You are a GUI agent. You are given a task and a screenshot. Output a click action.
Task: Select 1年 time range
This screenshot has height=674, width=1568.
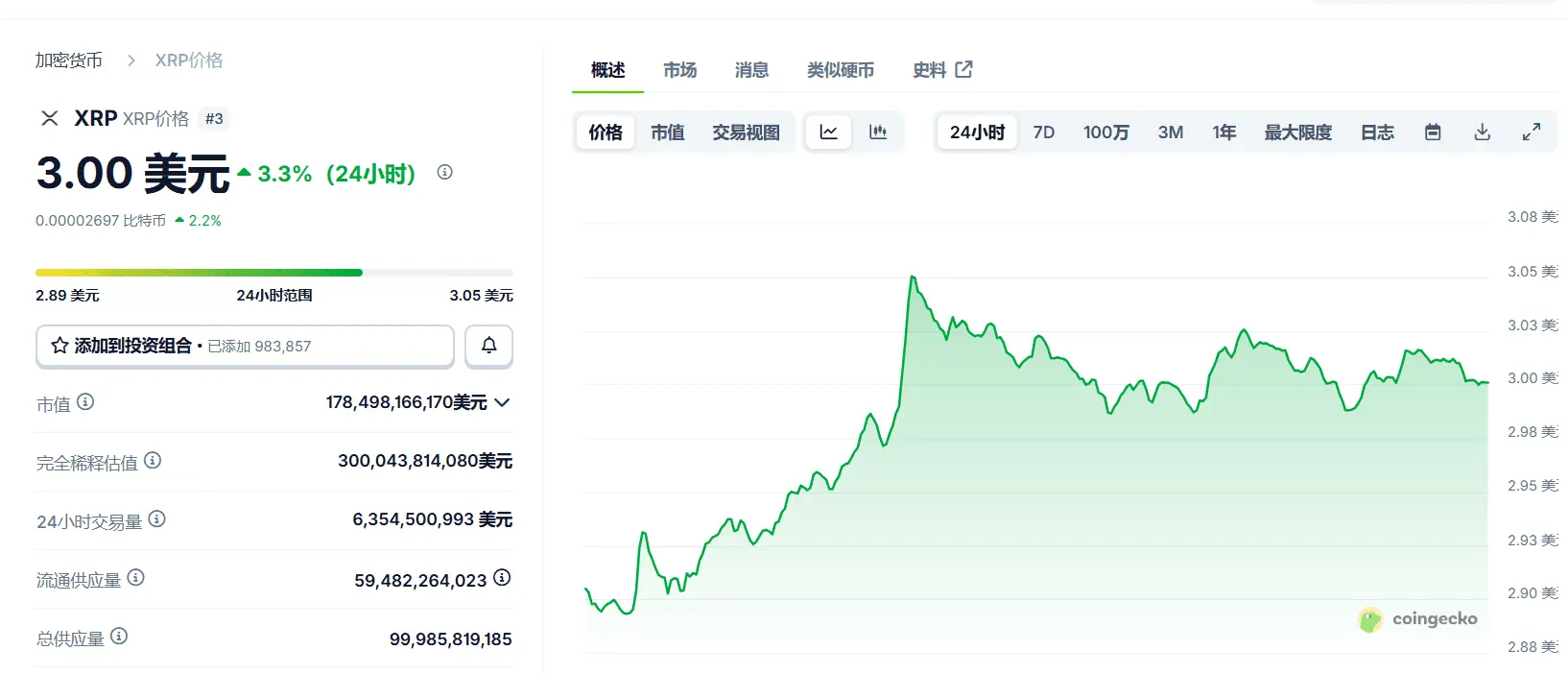(x=1224, y=132)
